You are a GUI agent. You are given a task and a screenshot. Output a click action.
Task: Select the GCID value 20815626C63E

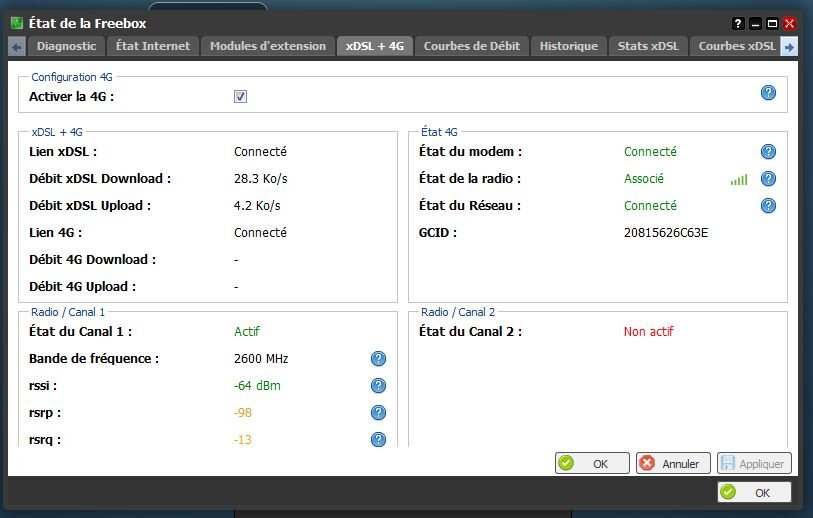click(665, 233)
